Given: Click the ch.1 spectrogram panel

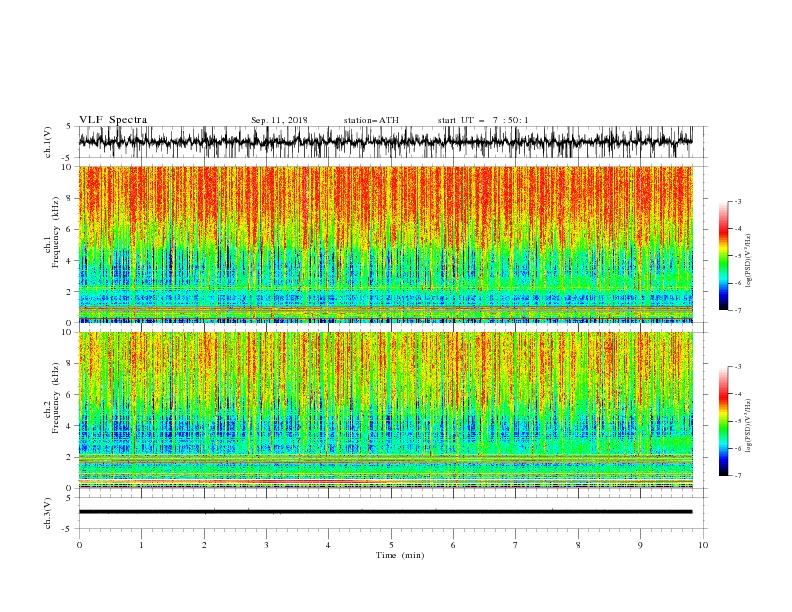Looking at the screenshot, I should point(385,244).
